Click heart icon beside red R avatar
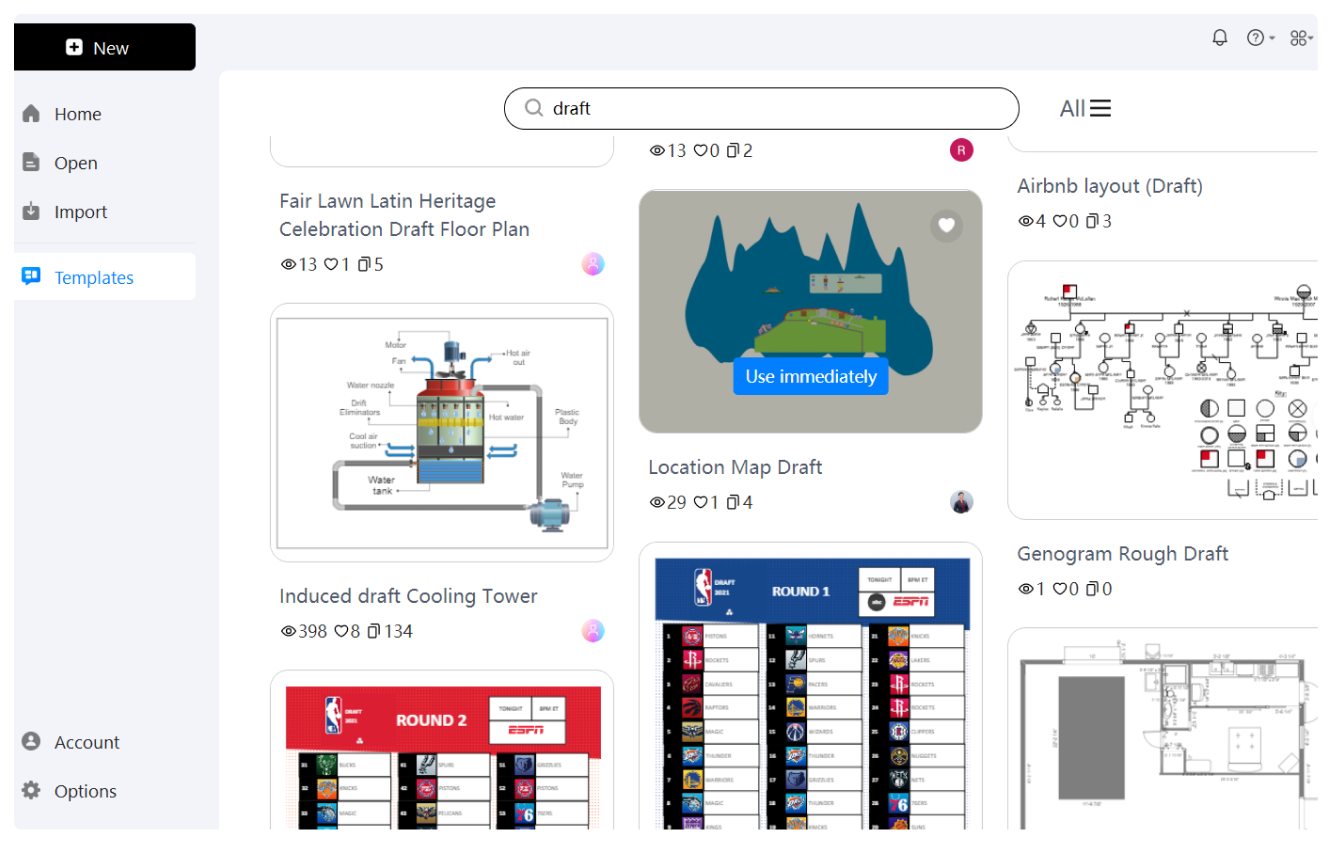 pos(701,151)
